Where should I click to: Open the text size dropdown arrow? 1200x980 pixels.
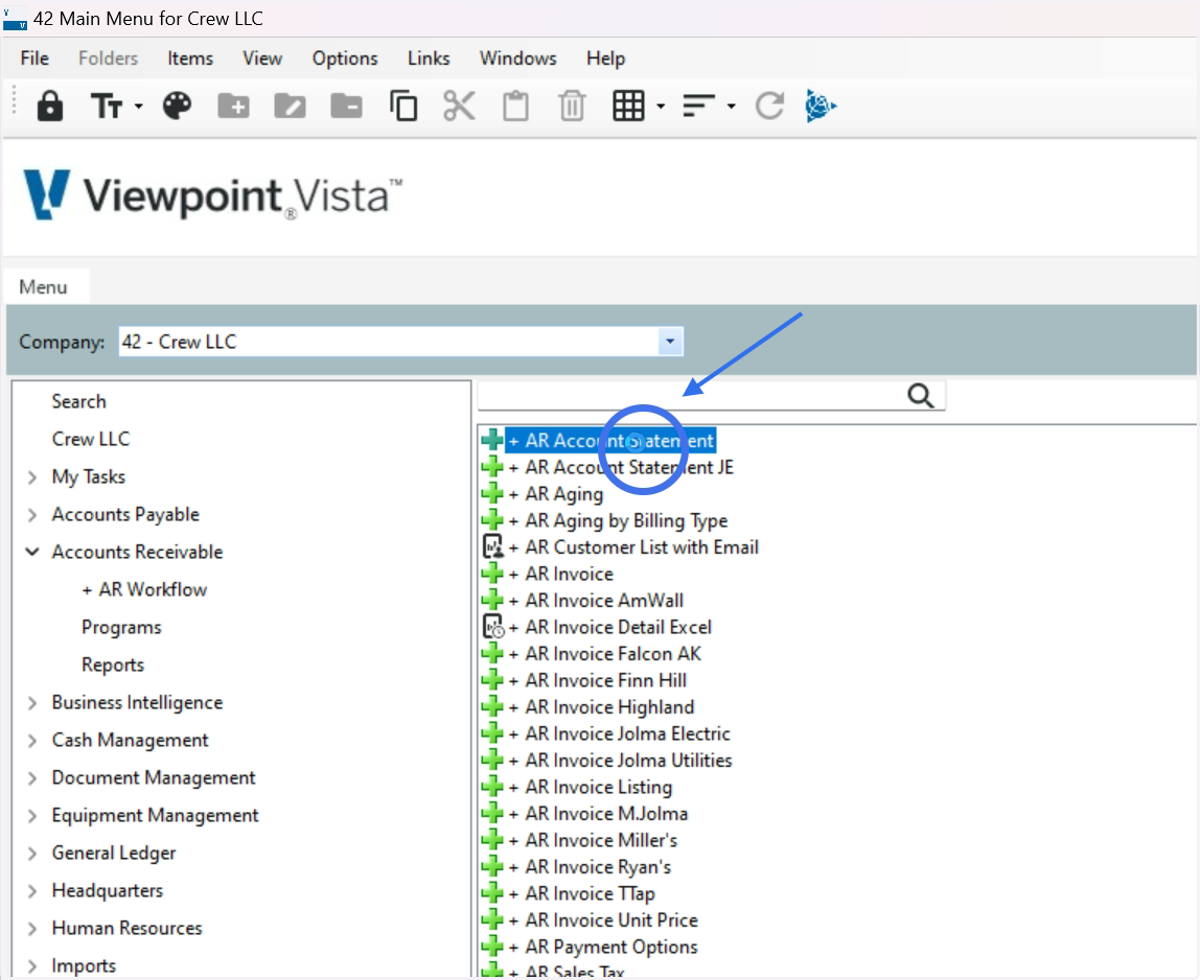click(138, 106)
